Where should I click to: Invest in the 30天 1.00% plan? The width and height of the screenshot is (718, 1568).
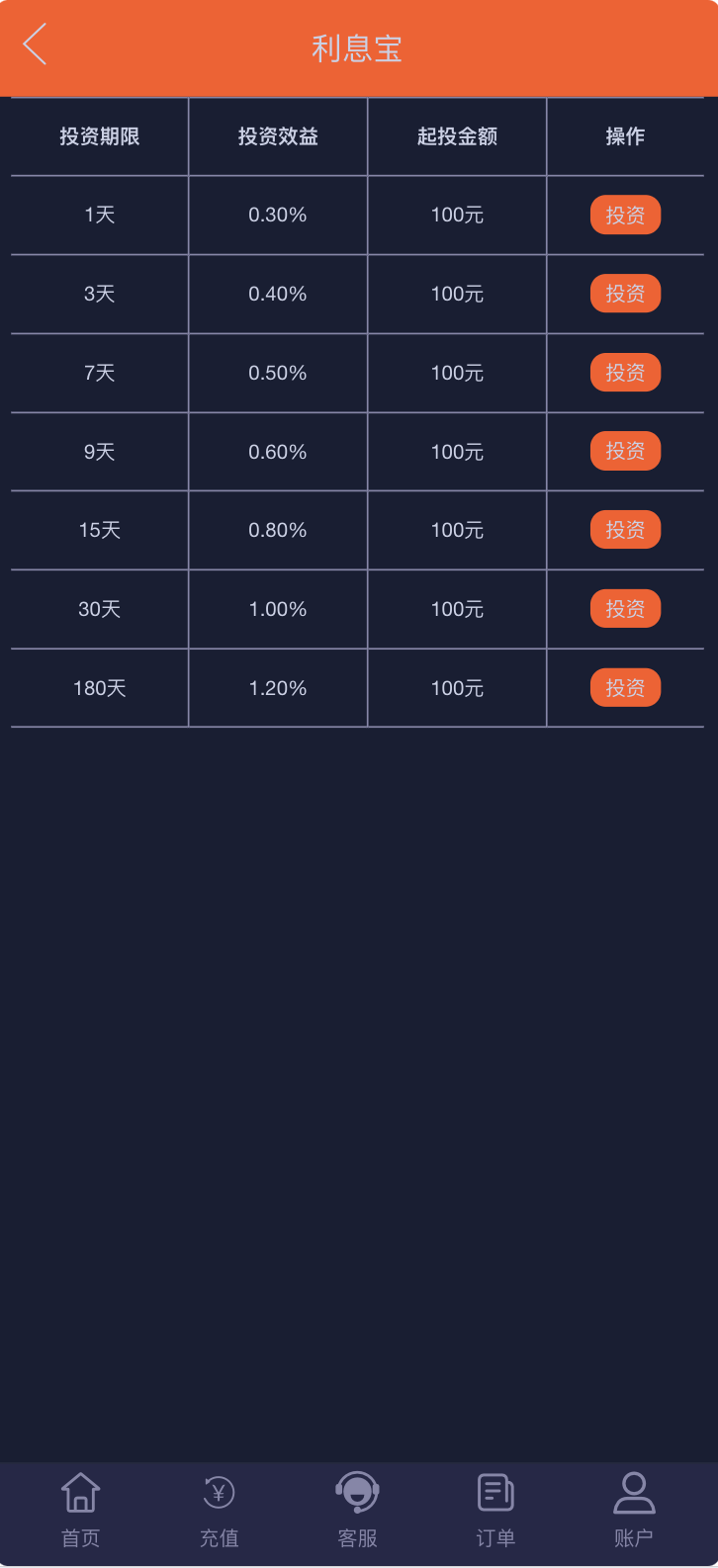coord(625,609)
